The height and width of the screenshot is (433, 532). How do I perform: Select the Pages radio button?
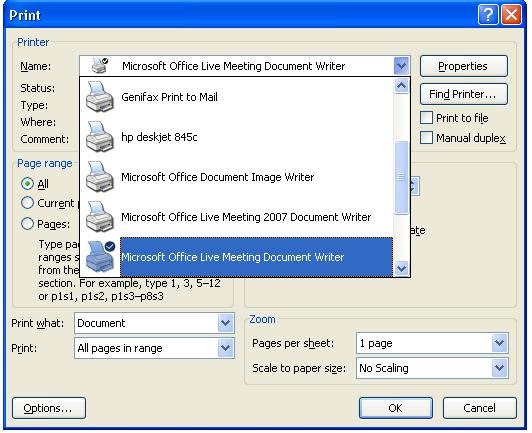point(27,224)
